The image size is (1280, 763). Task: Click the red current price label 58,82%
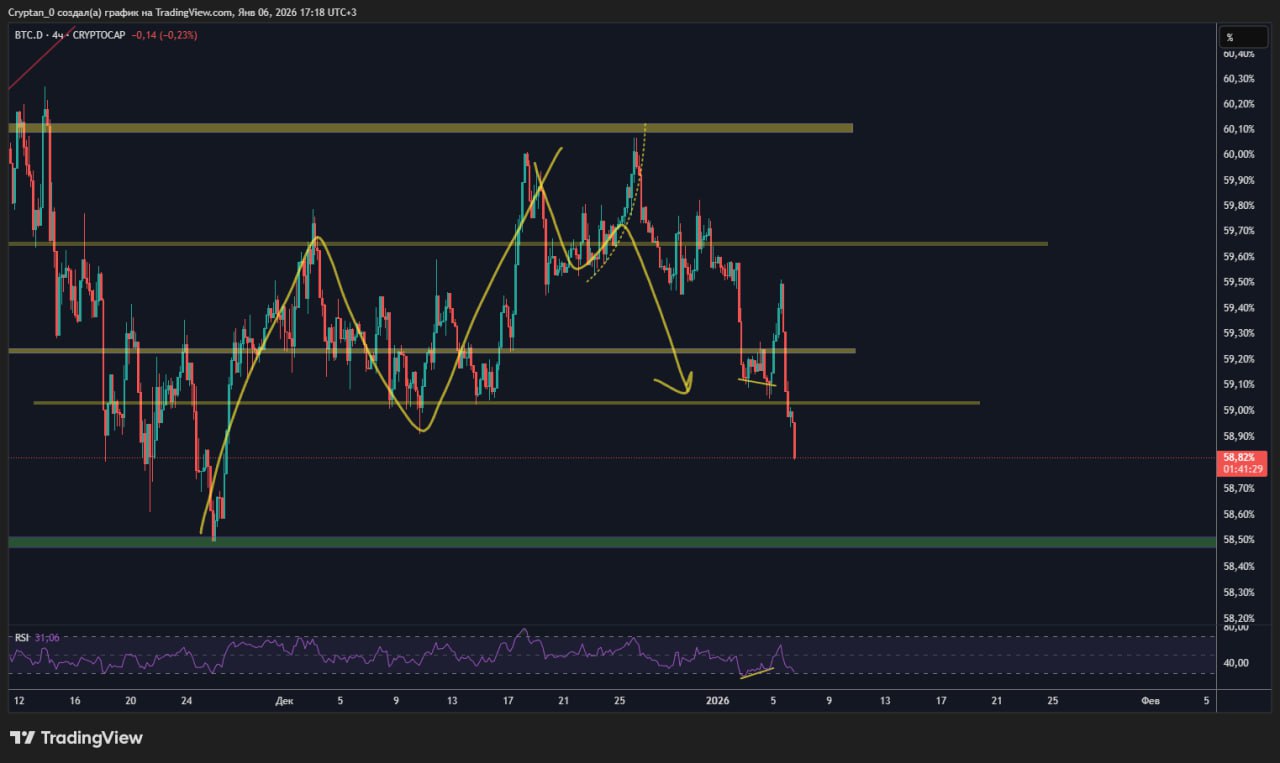click(1238, 457)
